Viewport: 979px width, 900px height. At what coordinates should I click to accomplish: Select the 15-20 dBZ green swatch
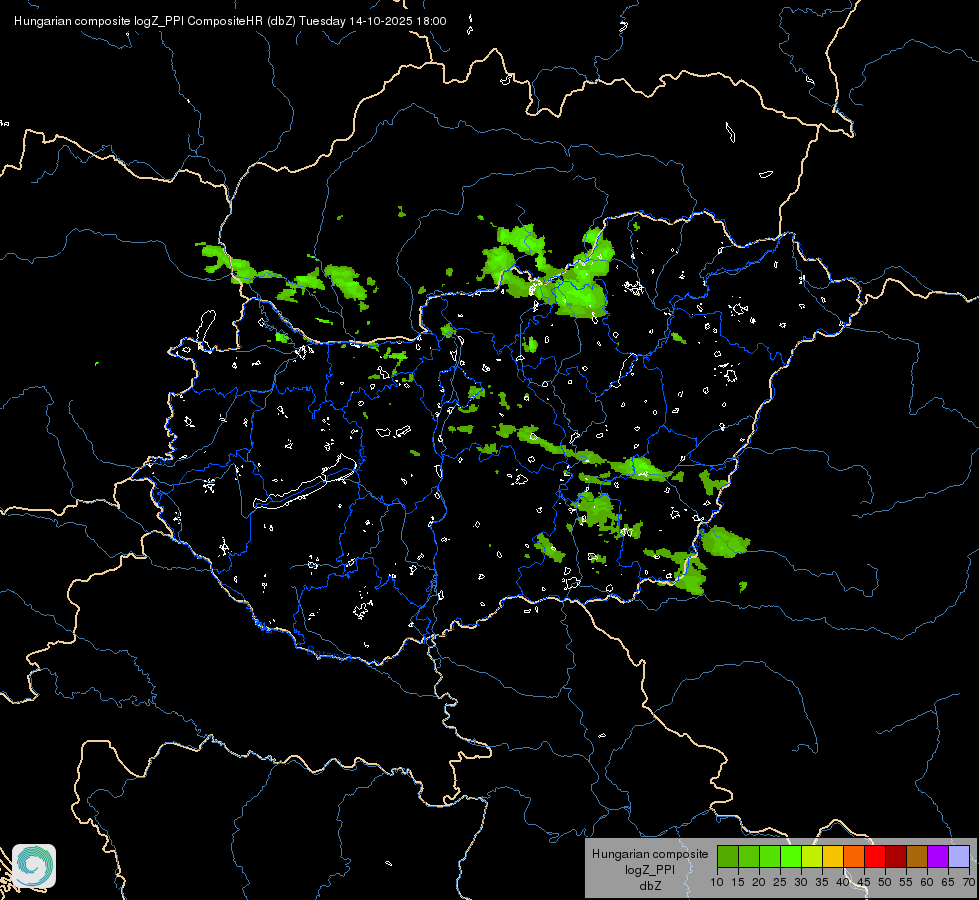pyautogui.click(x=749, y=856)
